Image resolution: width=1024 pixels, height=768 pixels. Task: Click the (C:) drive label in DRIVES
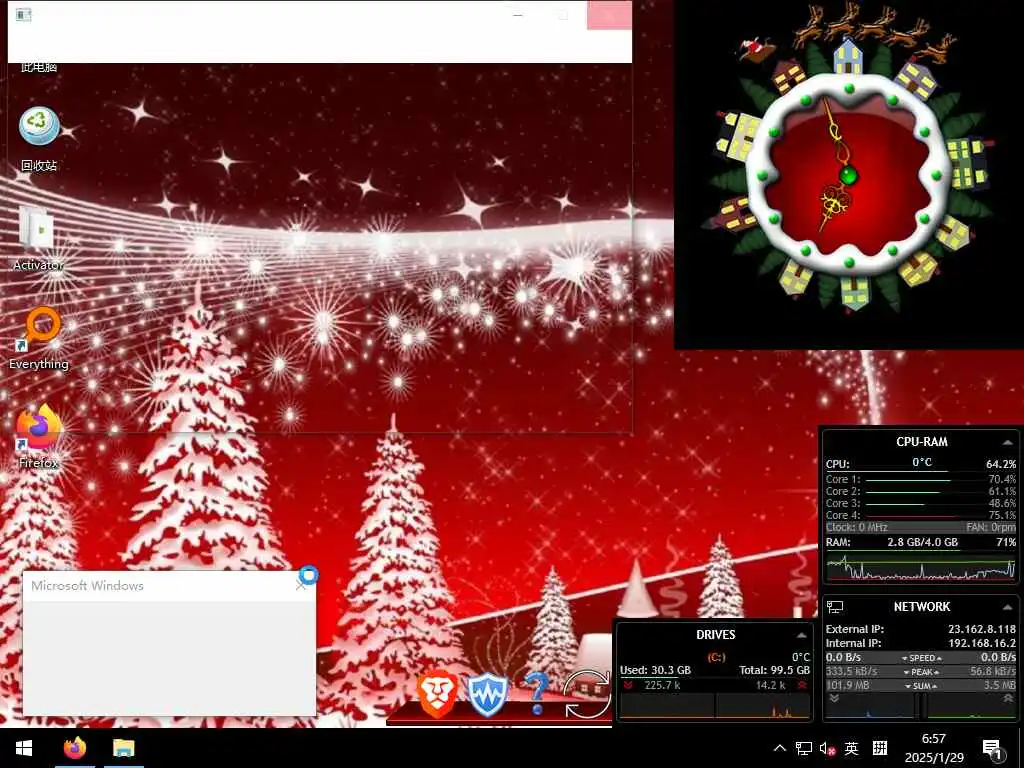click(x=716, y=657)
